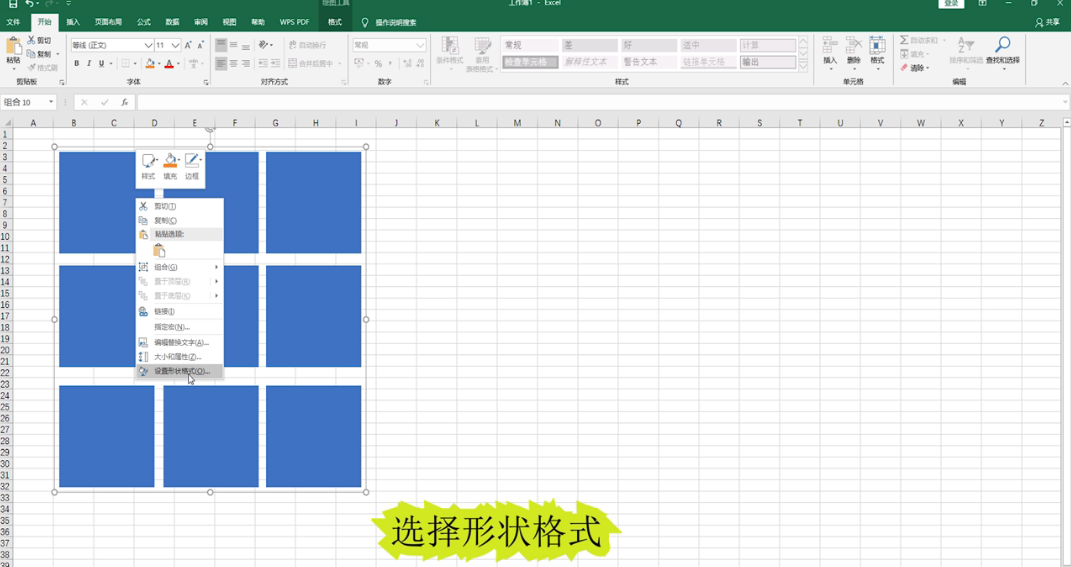Toggle align right icon
Image resolution: width=1071 pixels, height=567 pixels.
[x=246, y=64]
